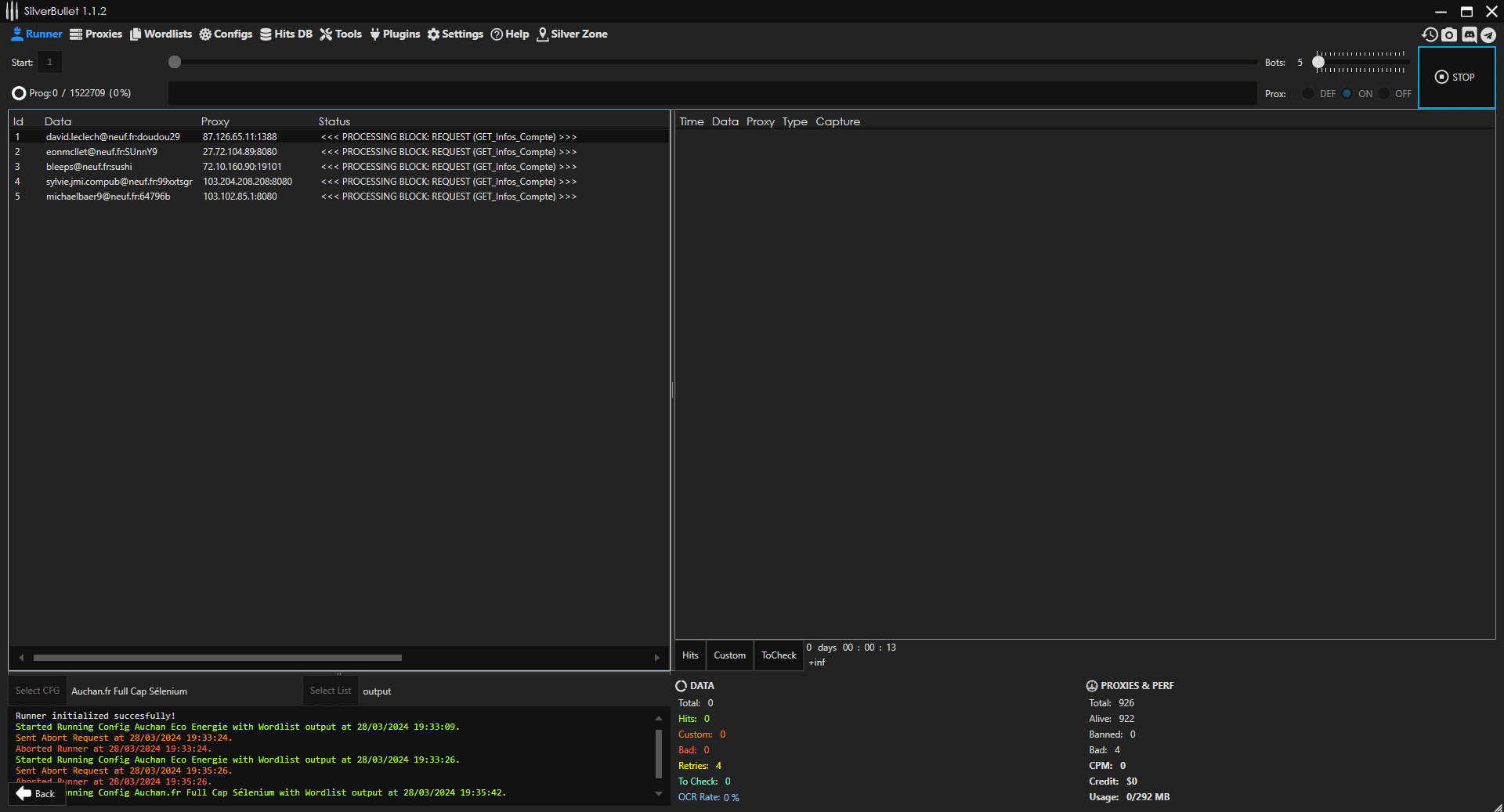Click the Bots count slider handle

pyautogui.click(x=1318, y=62)
